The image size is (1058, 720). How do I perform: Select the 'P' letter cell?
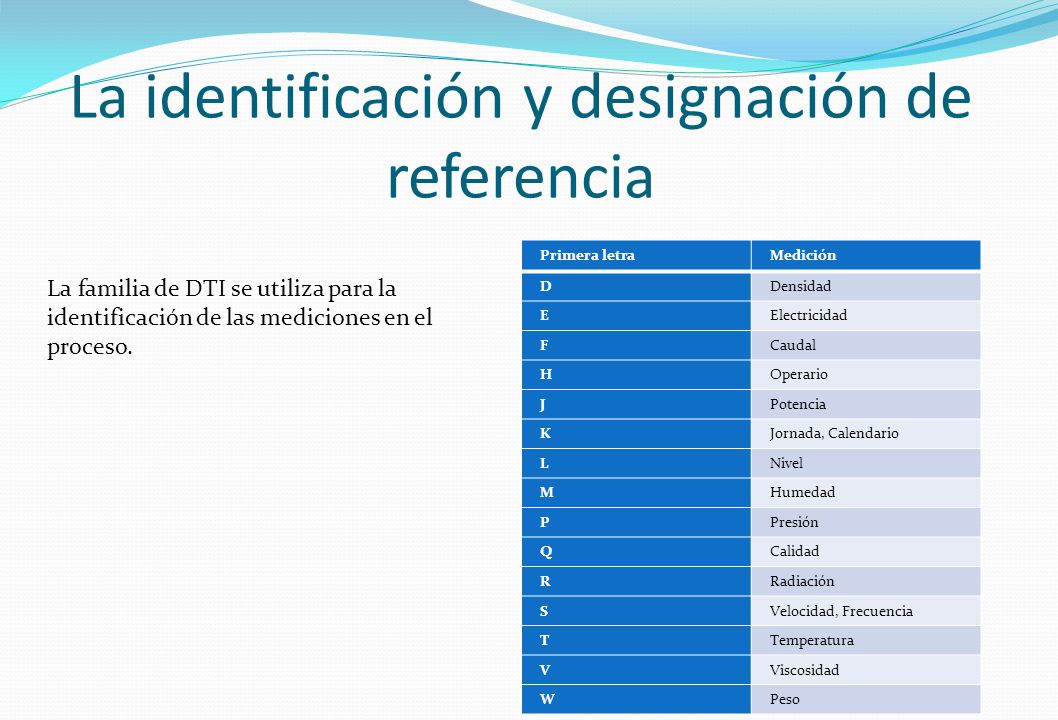[636, 522]
